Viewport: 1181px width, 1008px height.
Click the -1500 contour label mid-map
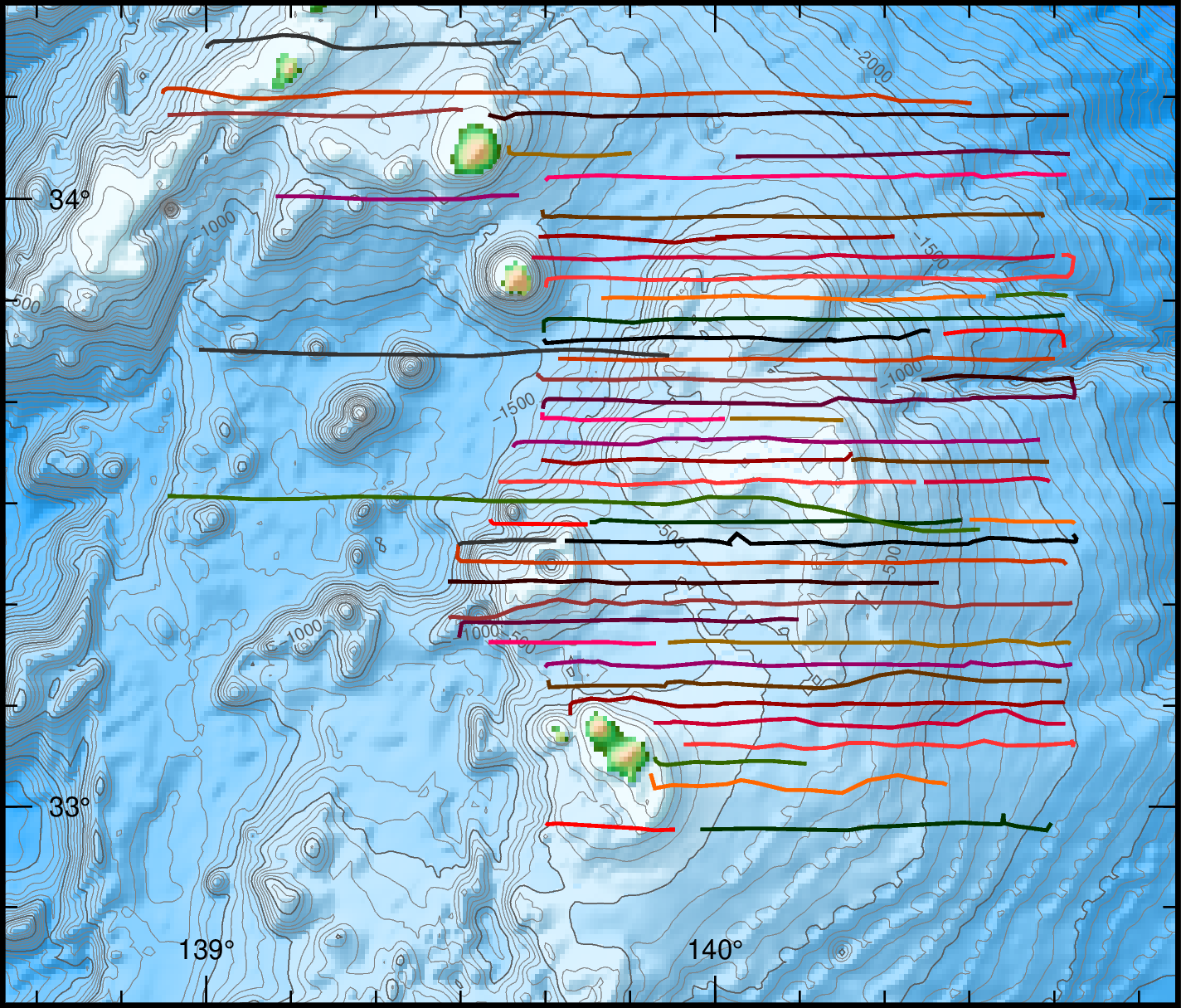pos(514,407)
